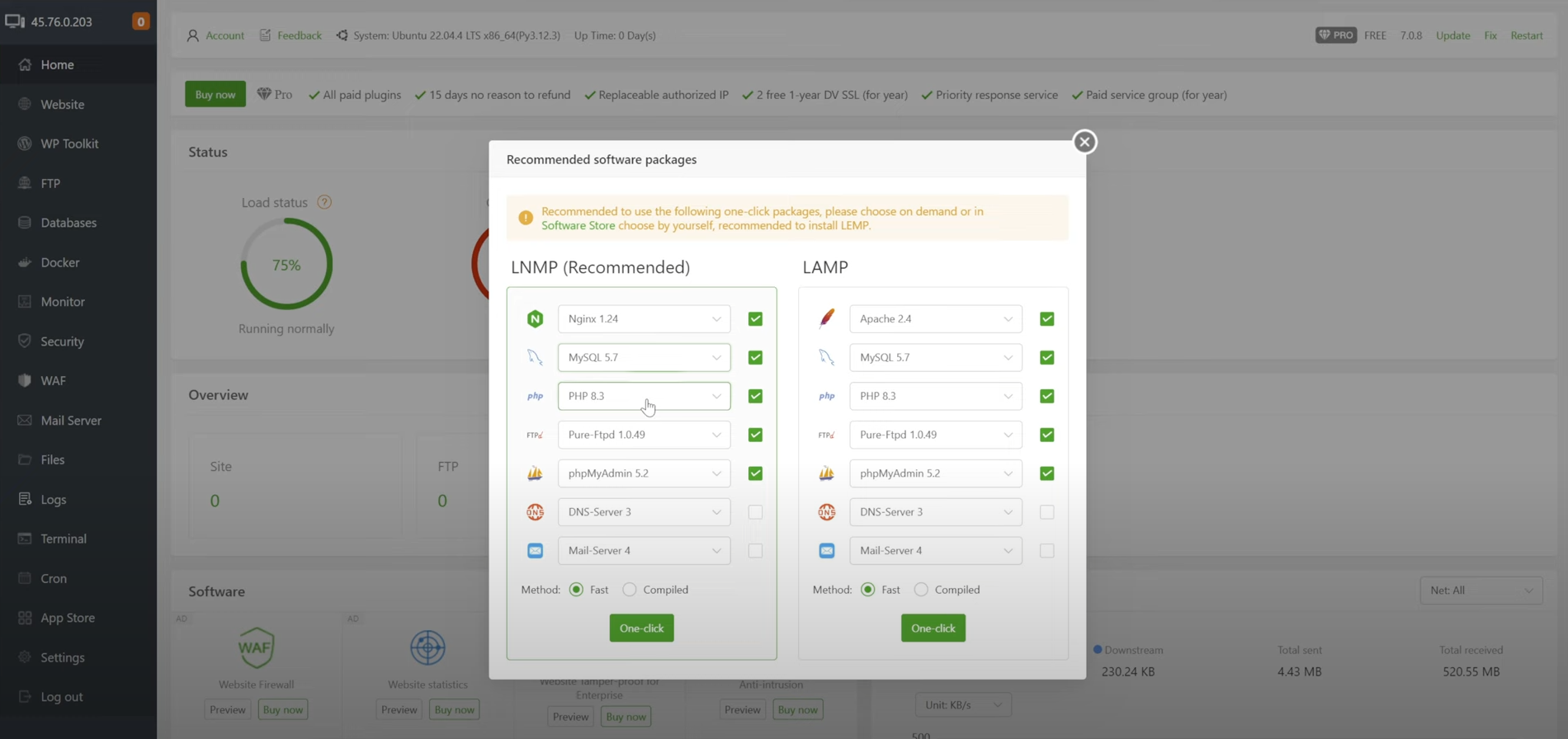Click the WP Toolkit WordPress icon
Image resolution: width=1568 pixels, height=739 pixels.
tap(25, 144)
